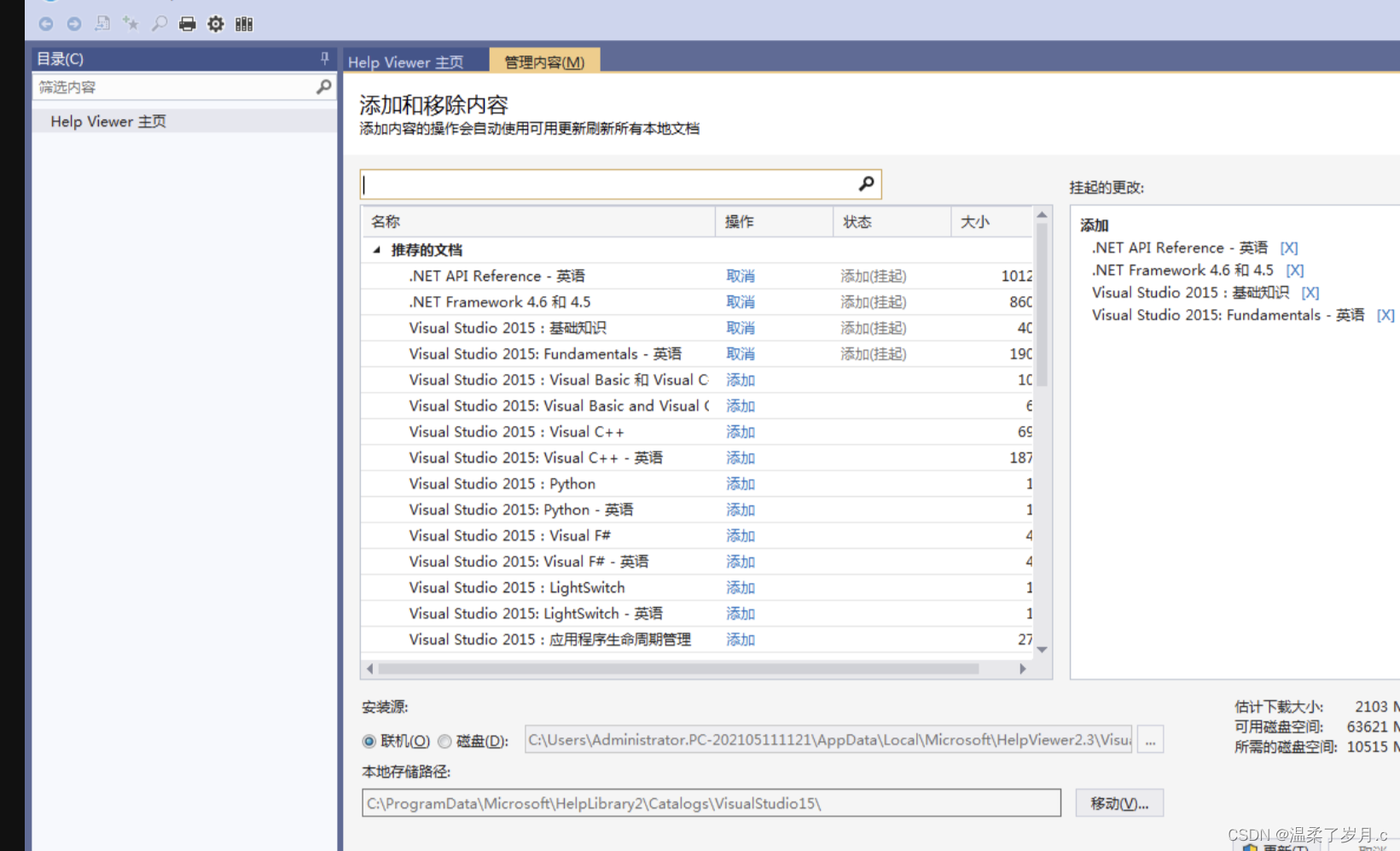1400x851 pixels.
Task: Click the magnifier in the content search box
Action: coord(866,184)
